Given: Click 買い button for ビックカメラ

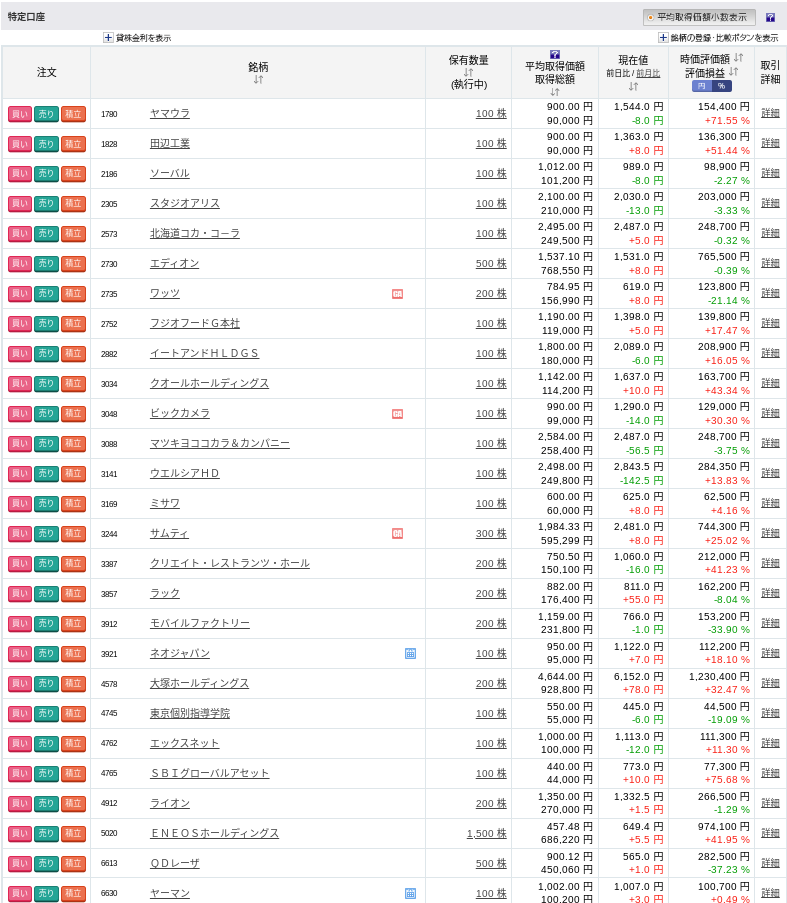Looking at the screenshot, I should (20, 413).
